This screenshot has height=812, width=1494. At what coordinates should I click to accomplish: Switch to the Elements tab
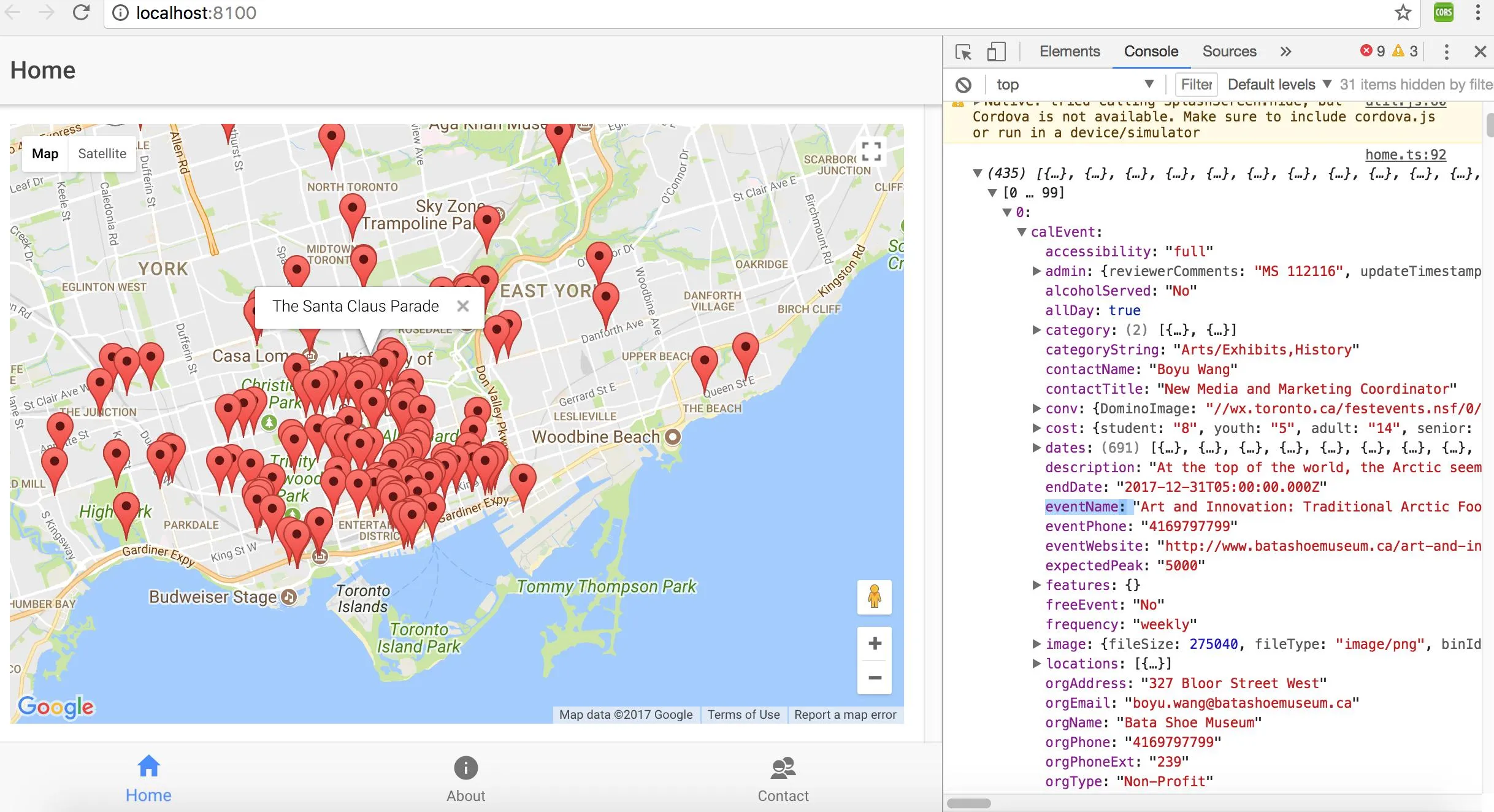1069,52
